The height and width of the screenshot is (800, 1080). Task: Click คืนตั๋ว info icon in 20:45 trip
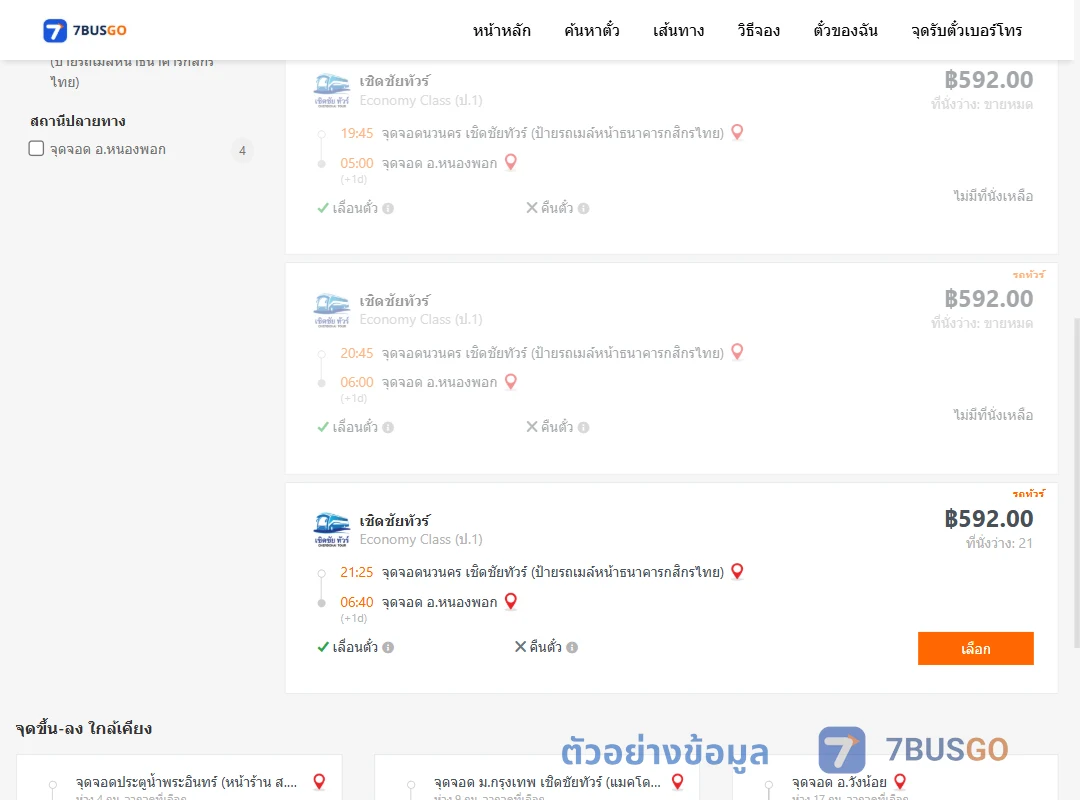583,427
